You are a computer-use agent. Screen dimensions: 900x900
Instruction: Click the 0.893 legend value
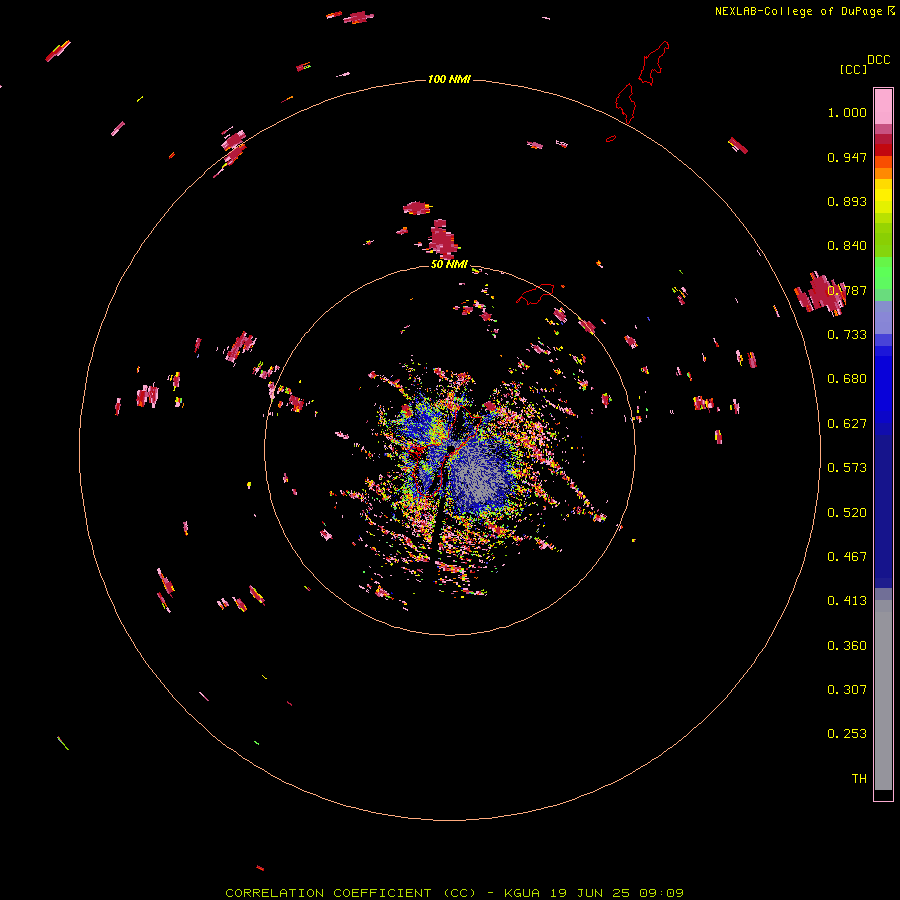847,201
